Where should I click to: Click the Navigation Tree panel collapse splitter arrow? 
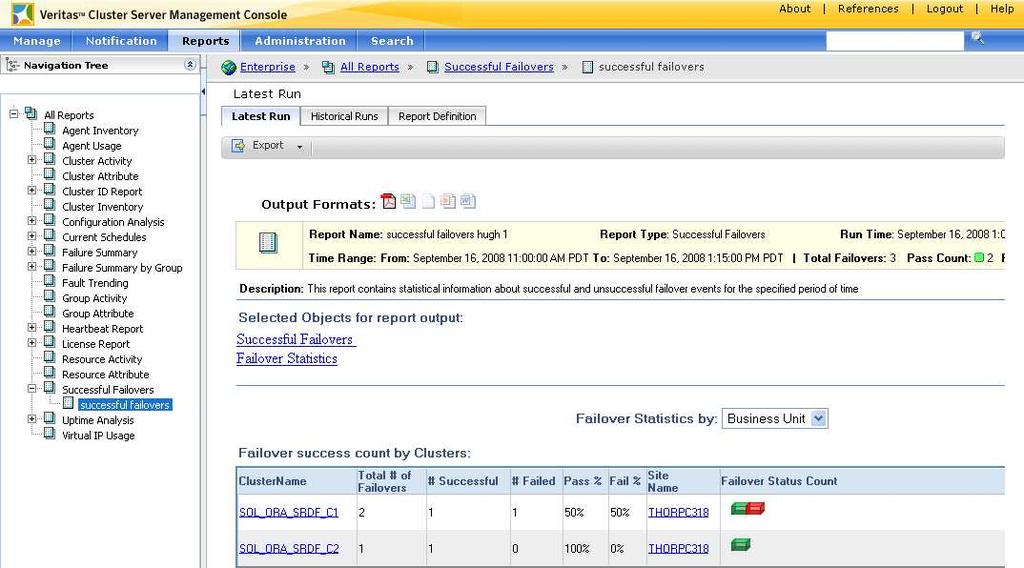click(203, 92)
